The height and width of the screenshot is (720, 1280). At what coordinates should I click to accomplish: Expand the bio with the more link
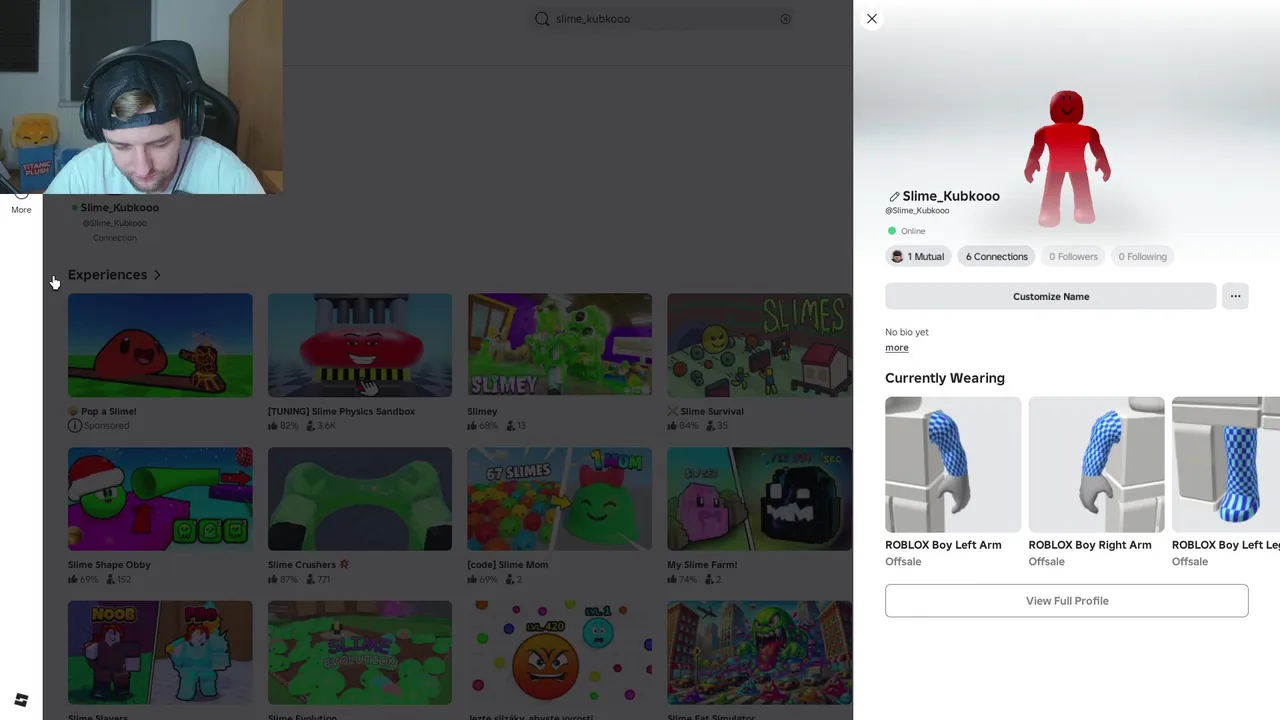coord(896,348)
